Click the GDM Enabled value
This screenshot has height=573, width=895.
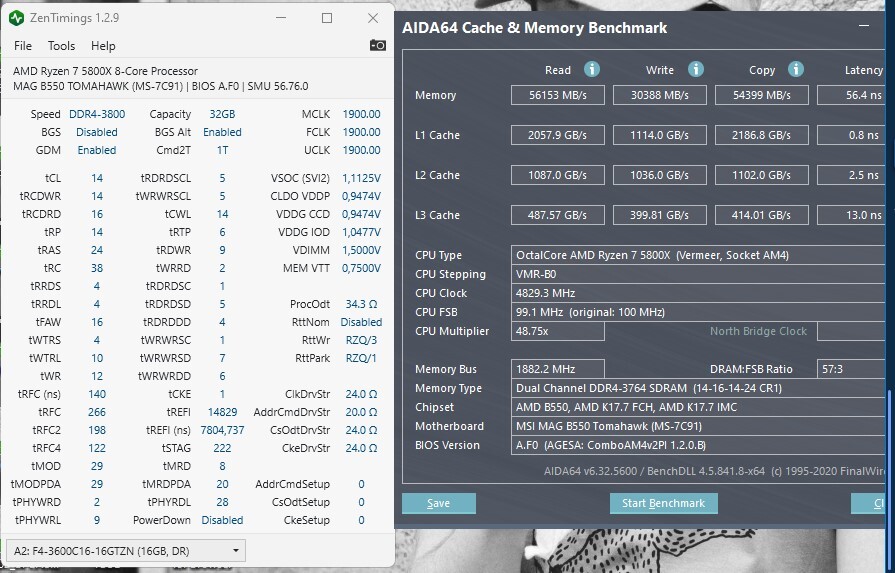coord(97,150)
